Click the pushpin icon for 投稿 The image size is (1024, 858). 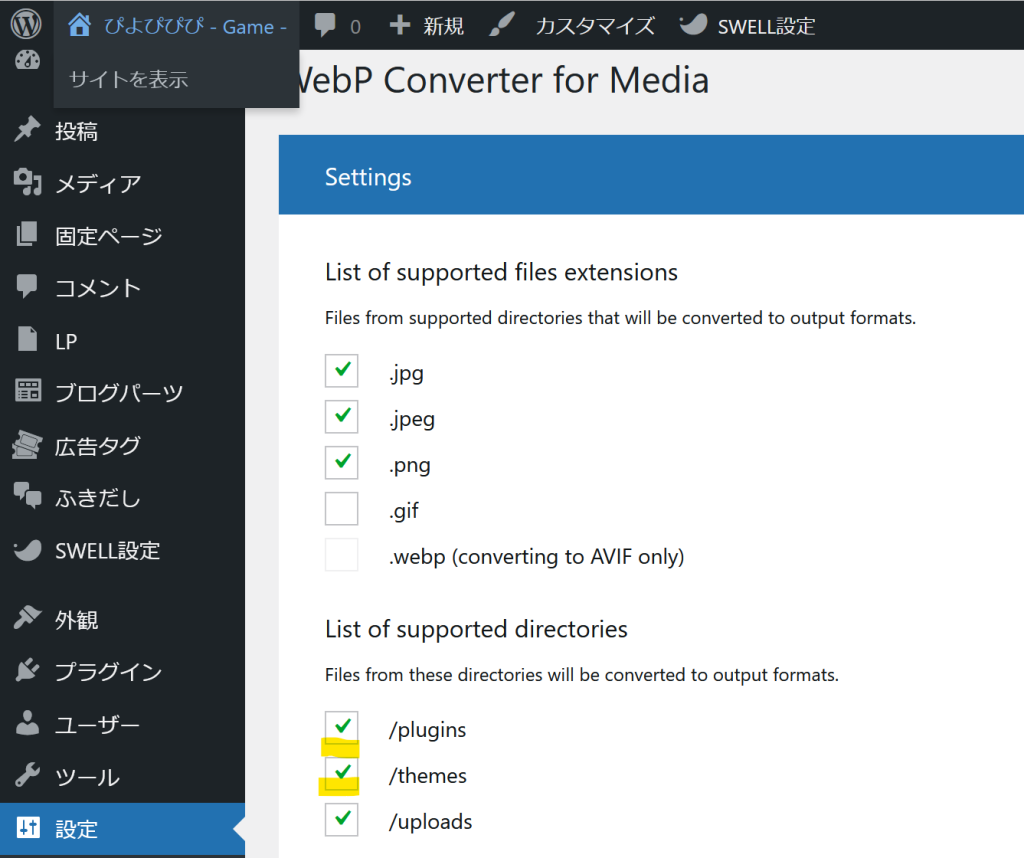27,130
